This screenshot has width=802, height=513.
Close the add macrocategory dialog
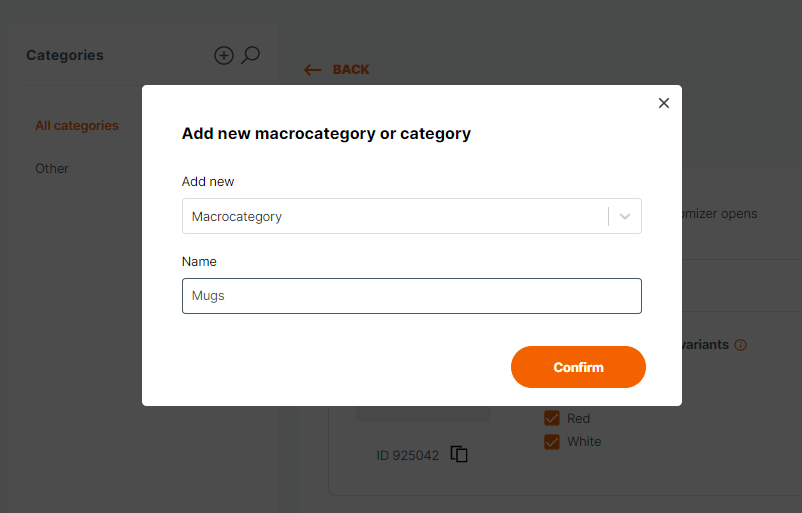click(663, 103)
